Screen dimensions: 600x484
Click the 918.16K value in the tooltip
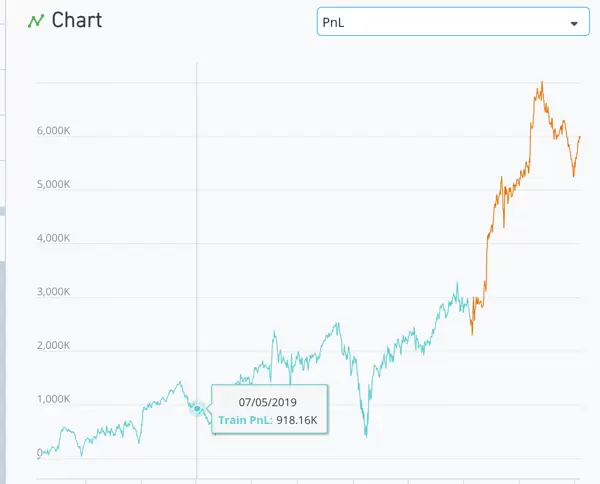click(297, 420)
